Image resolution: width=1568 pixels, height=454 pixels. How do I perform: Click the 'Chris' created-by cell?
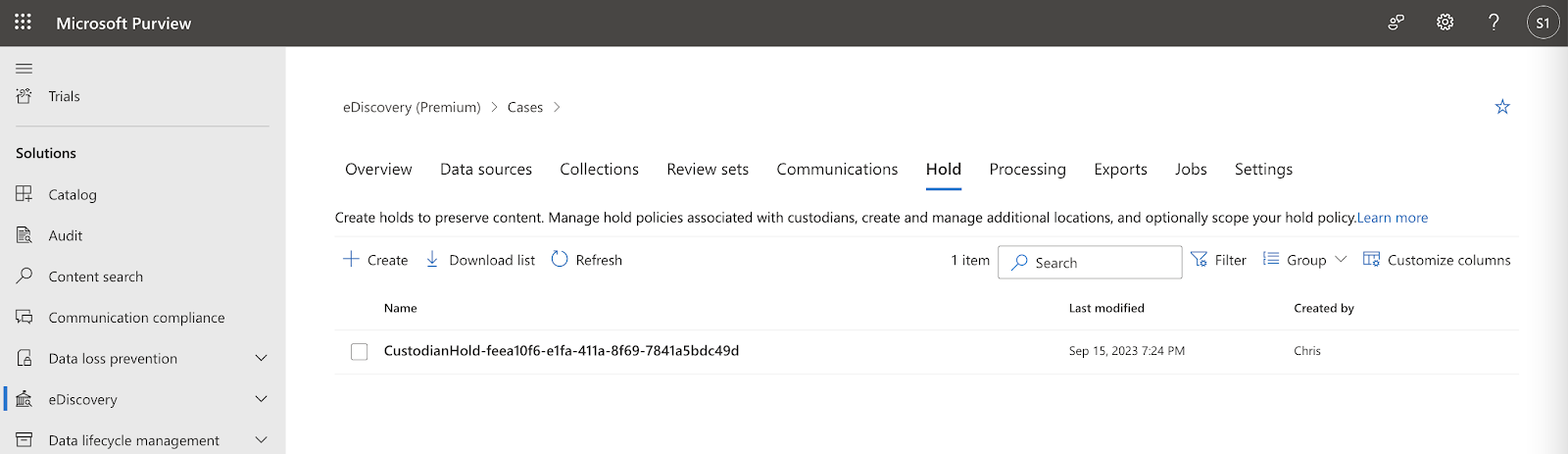(1307, 351)
